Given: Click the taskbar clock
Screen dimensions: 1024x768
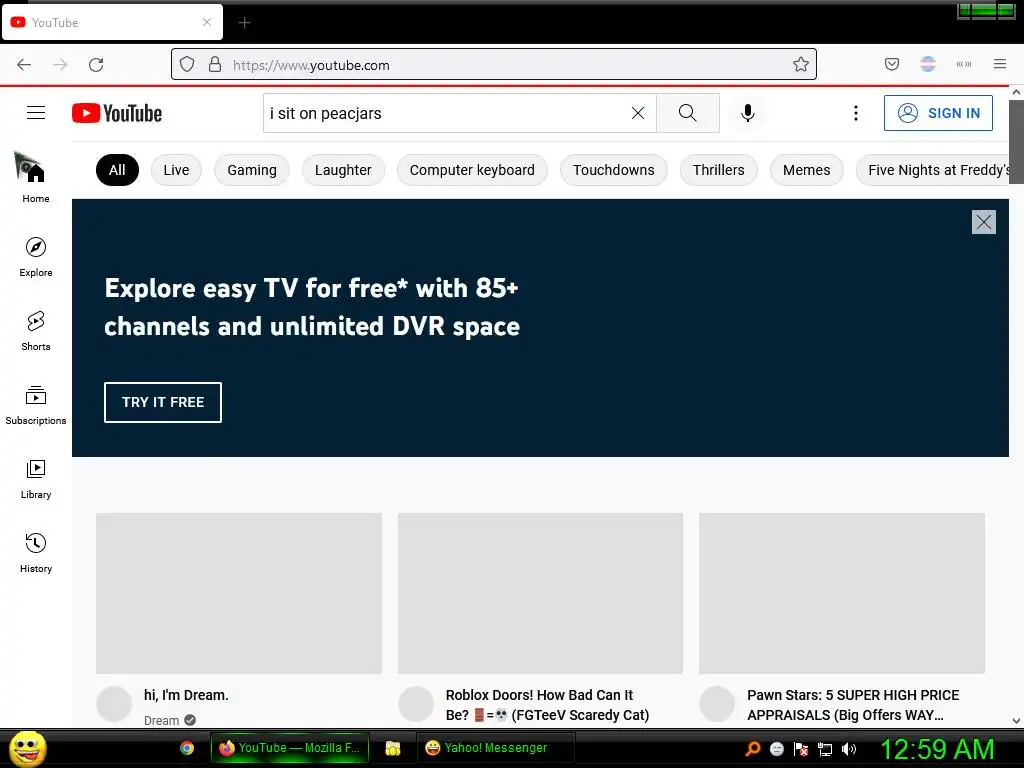Looking at the screenshot, I should coord(937,749).
